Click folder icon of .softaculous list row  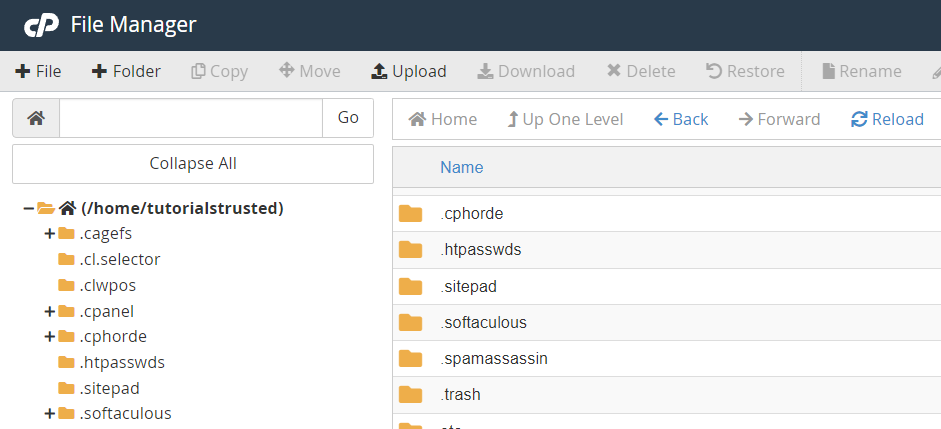pyautogui.click(x=410, y=322)
